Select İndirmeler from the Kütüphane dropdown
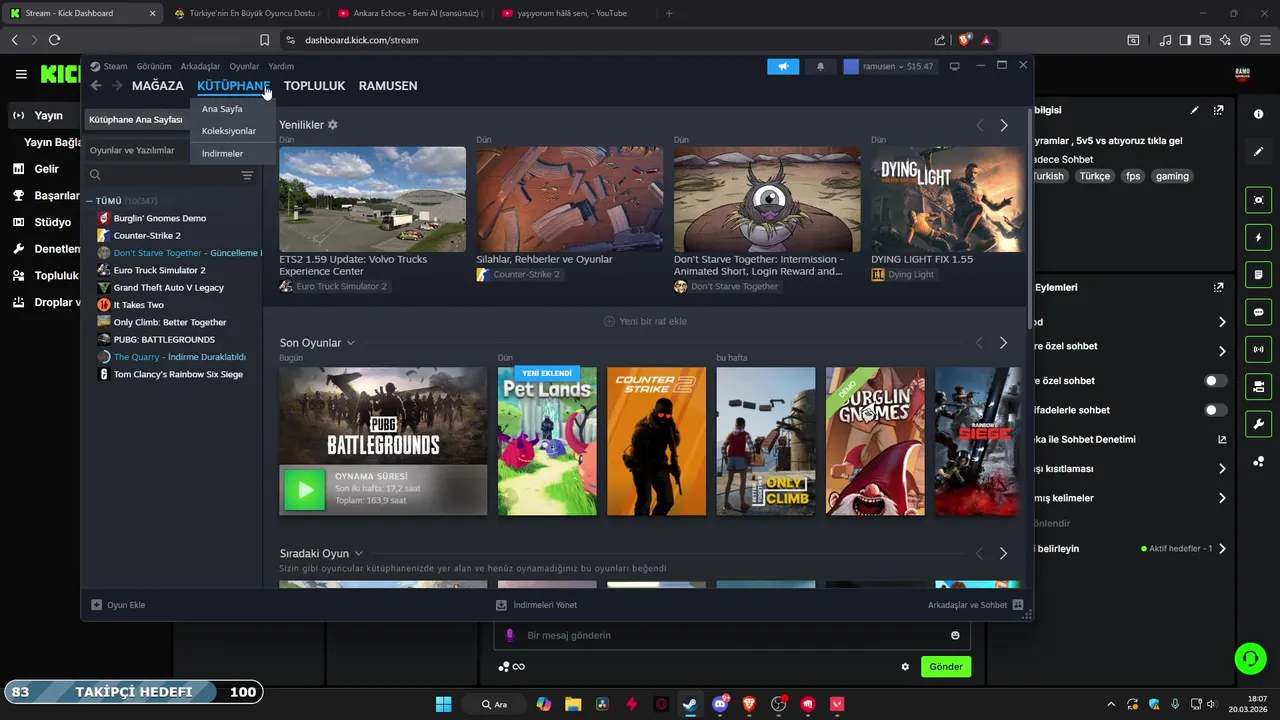 click(222, 154)
